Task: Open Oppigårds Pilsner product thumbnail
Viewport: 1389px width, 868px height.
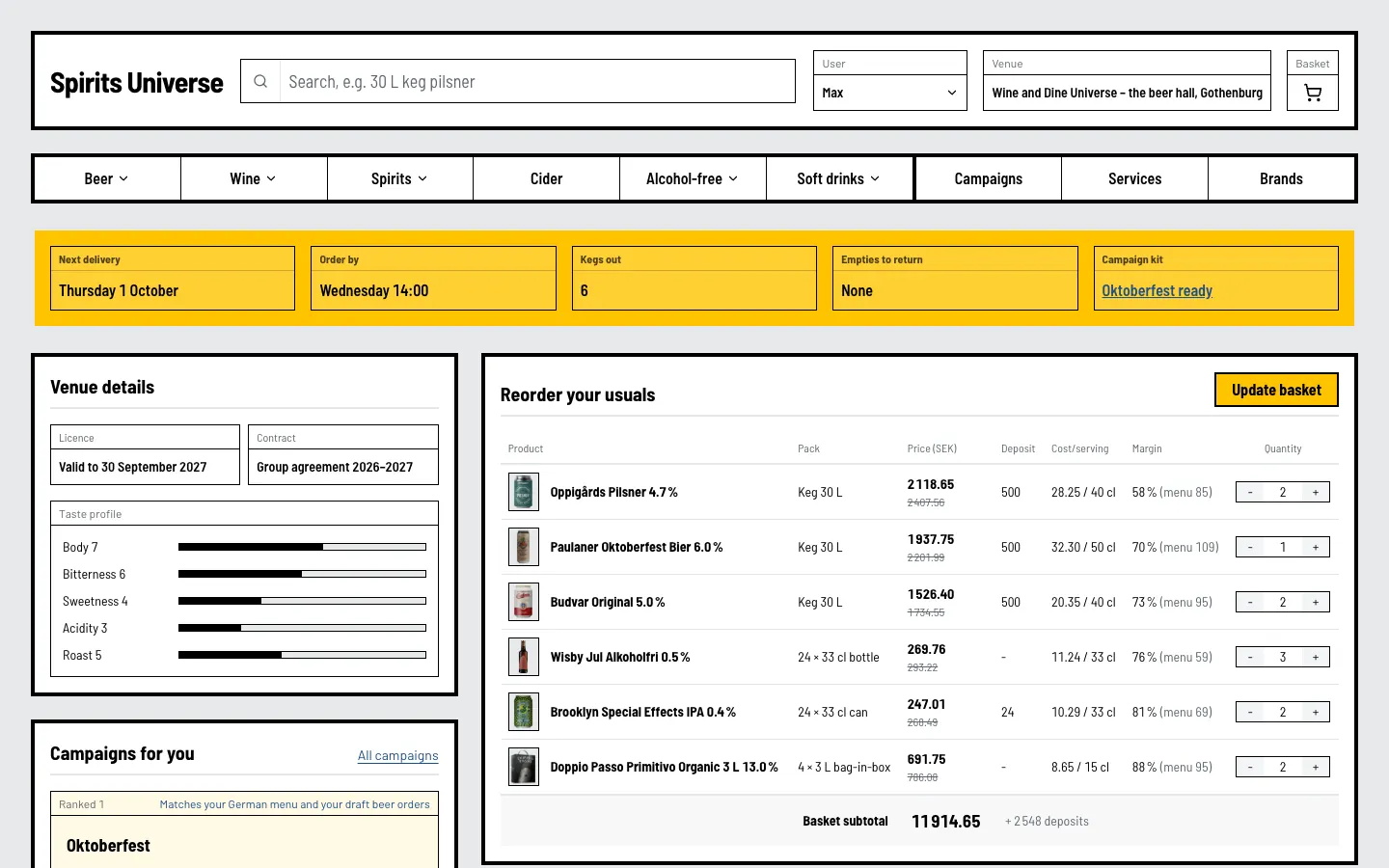Action: pos(524,492)
